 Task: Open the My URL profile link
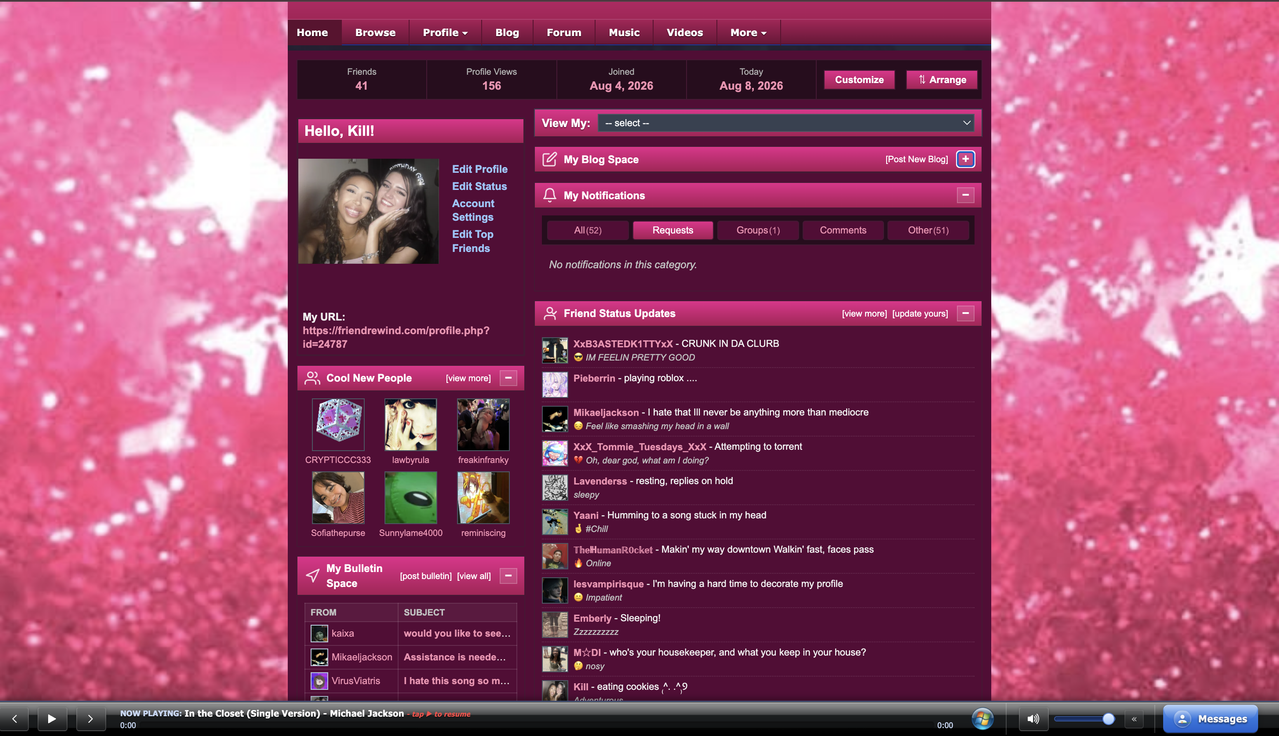(396, 337)
